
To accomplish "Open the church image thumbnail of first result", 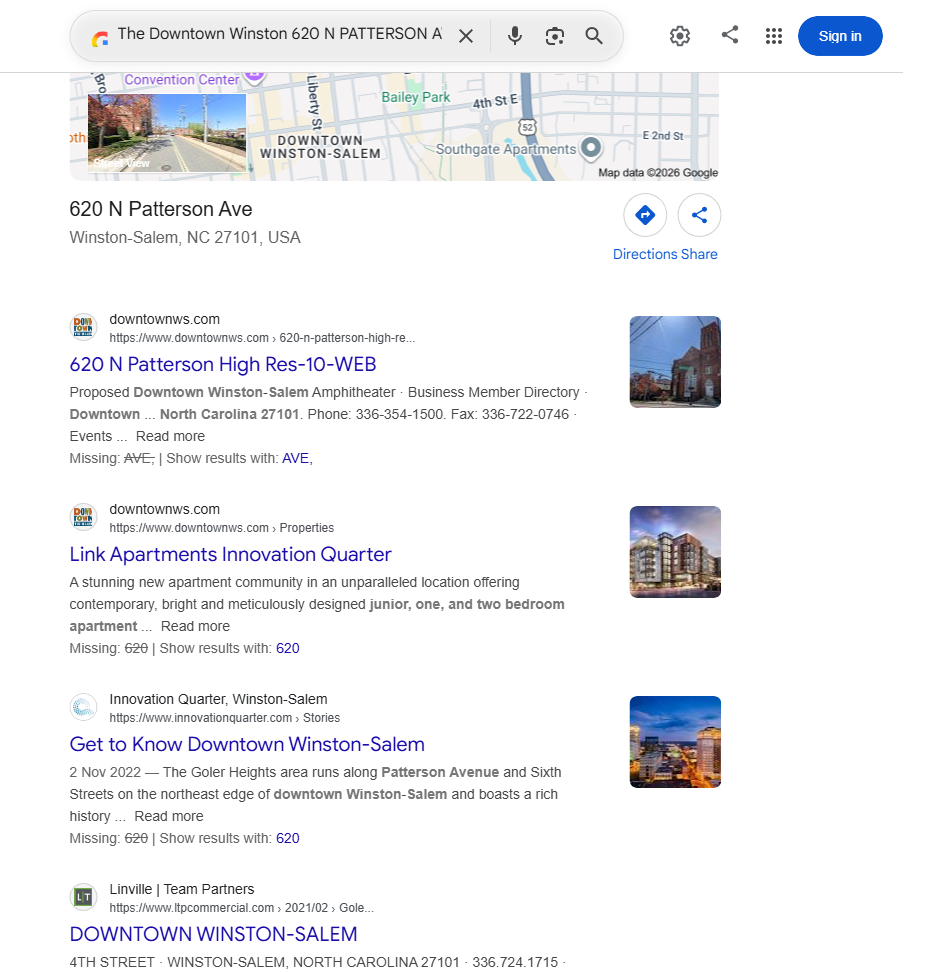I will click(675, 362).
